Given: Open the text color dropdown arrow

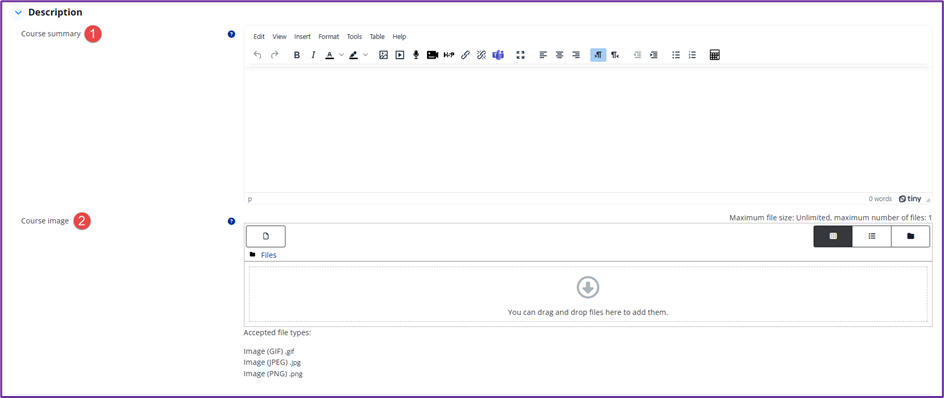Looking at the screenshot, I should [x=341, y=55].
